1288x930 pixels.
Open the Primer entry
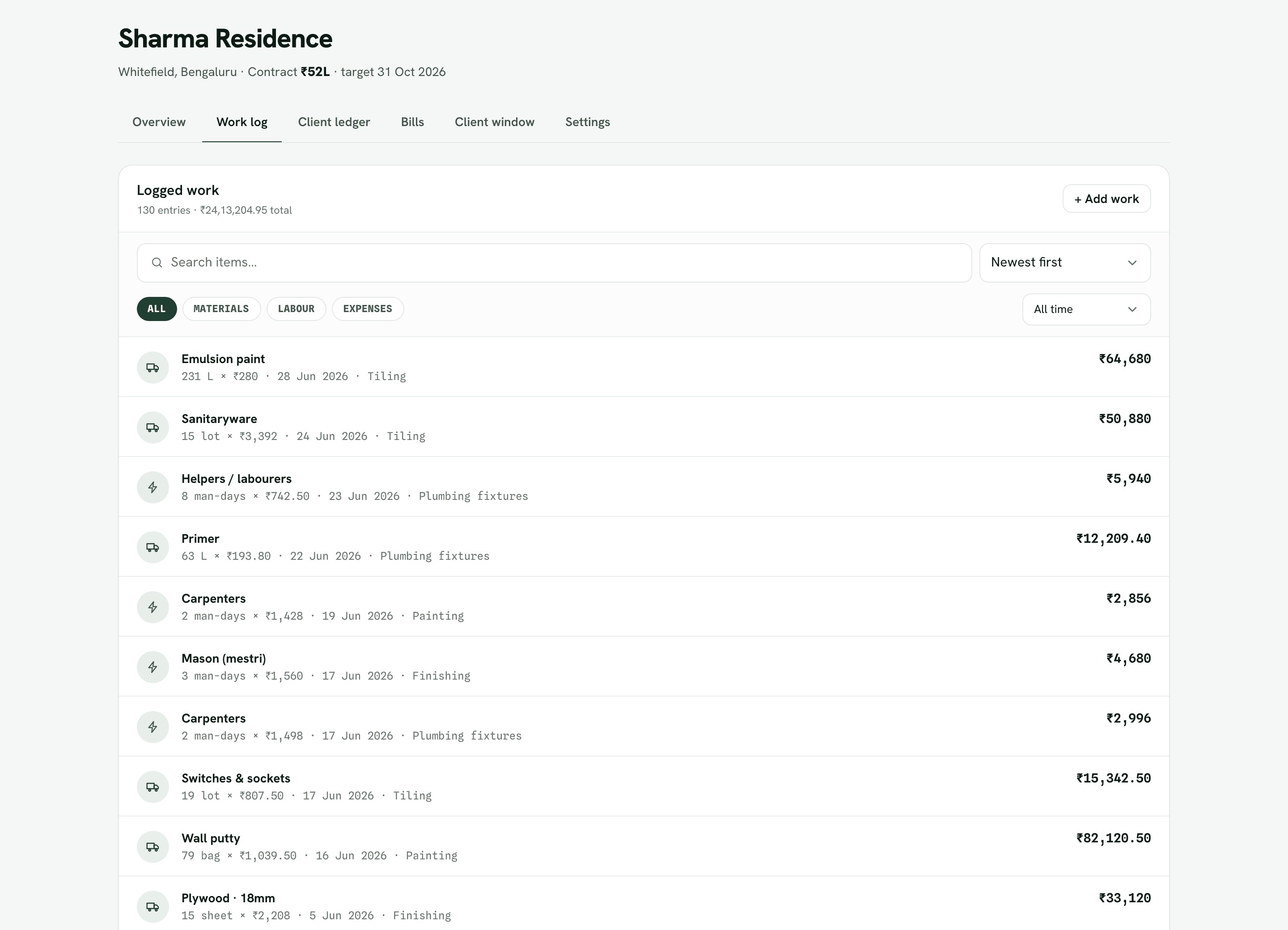pos(644,547)
